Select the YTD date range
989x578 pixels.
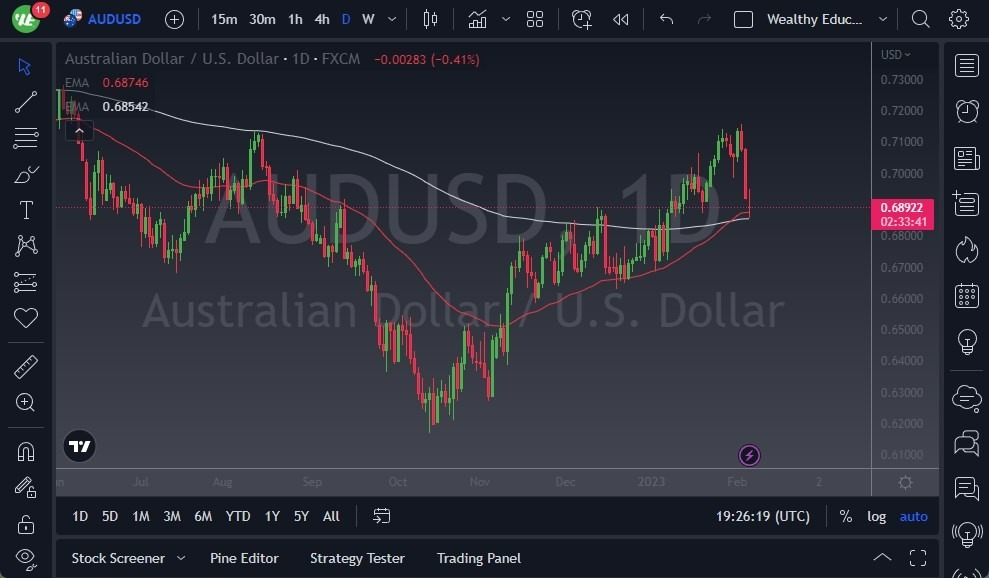(x=237, y=516)
